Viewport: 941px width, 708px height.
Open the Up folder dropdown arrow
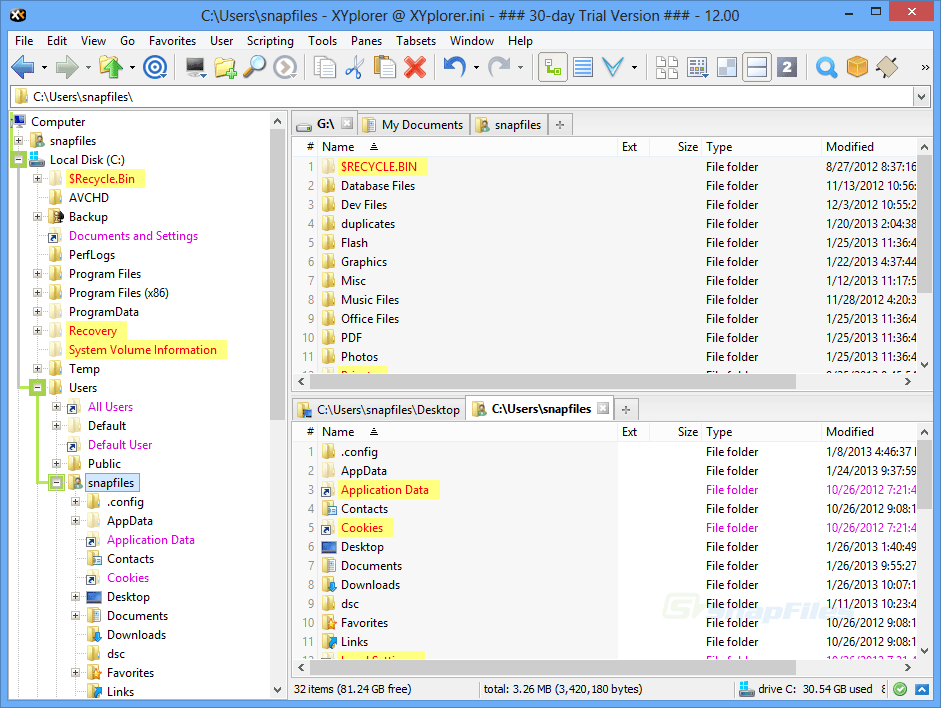[132, 67]
